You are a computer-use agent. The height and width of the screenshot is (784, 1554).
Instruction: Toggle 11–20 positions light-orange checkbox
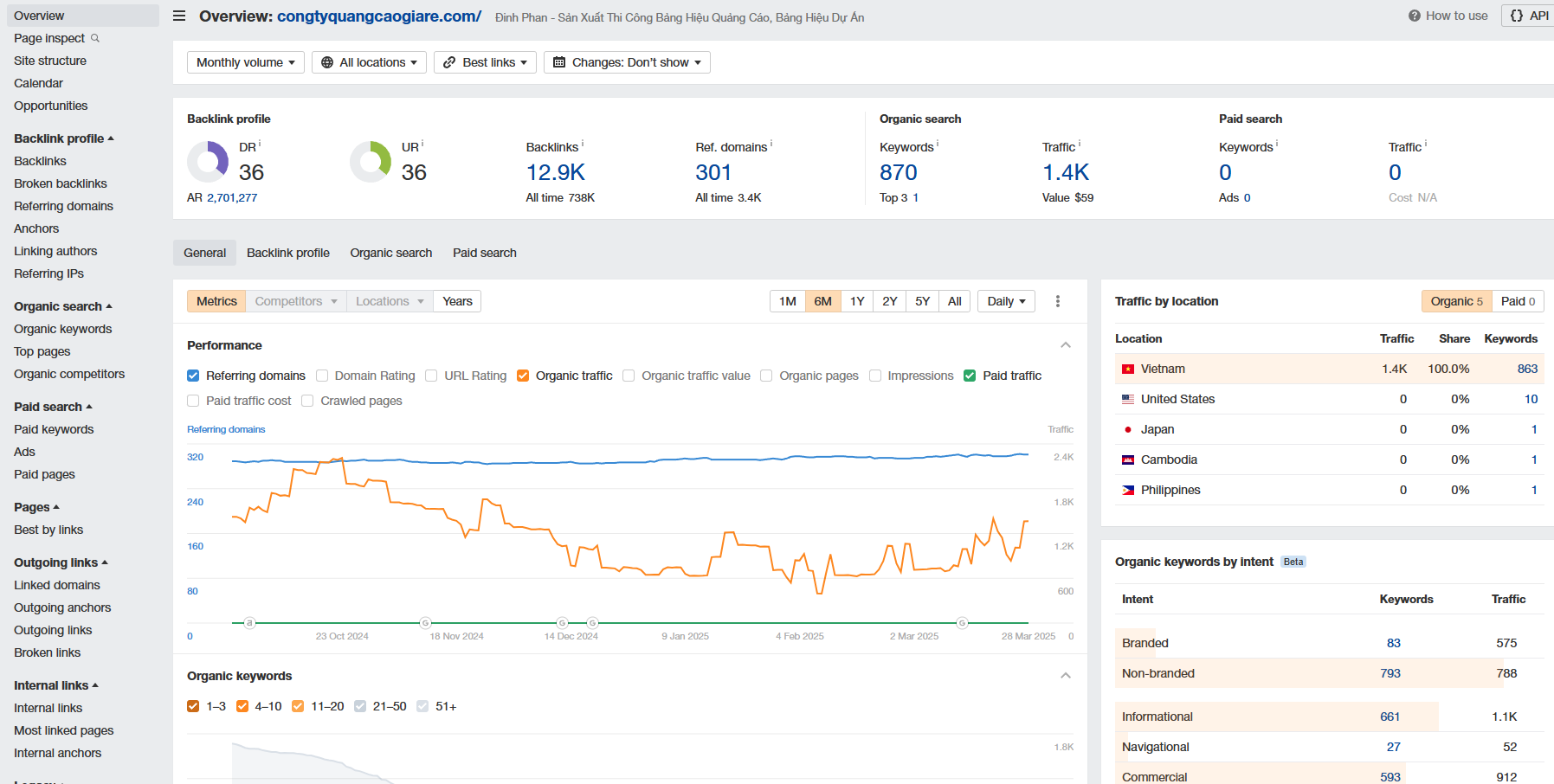pos(298,706)
